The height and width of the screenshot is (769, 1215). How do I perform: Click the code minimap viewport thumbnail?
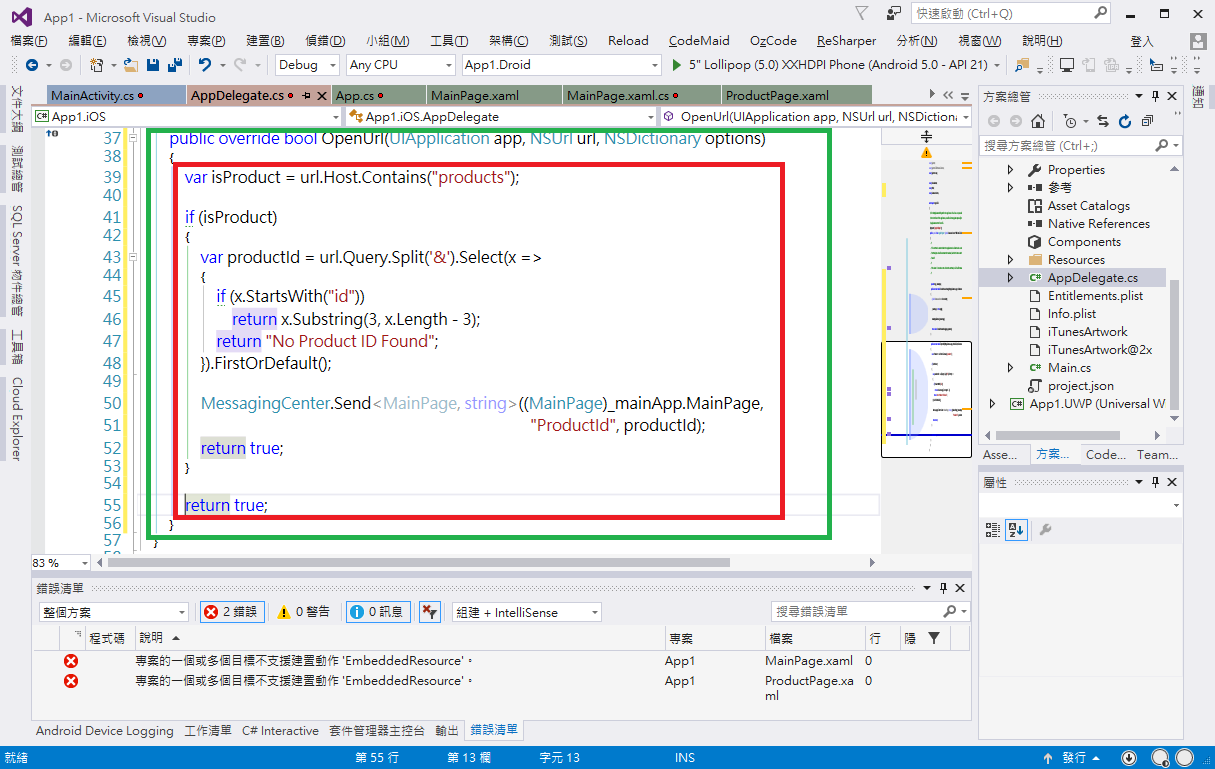click(926, 399)
